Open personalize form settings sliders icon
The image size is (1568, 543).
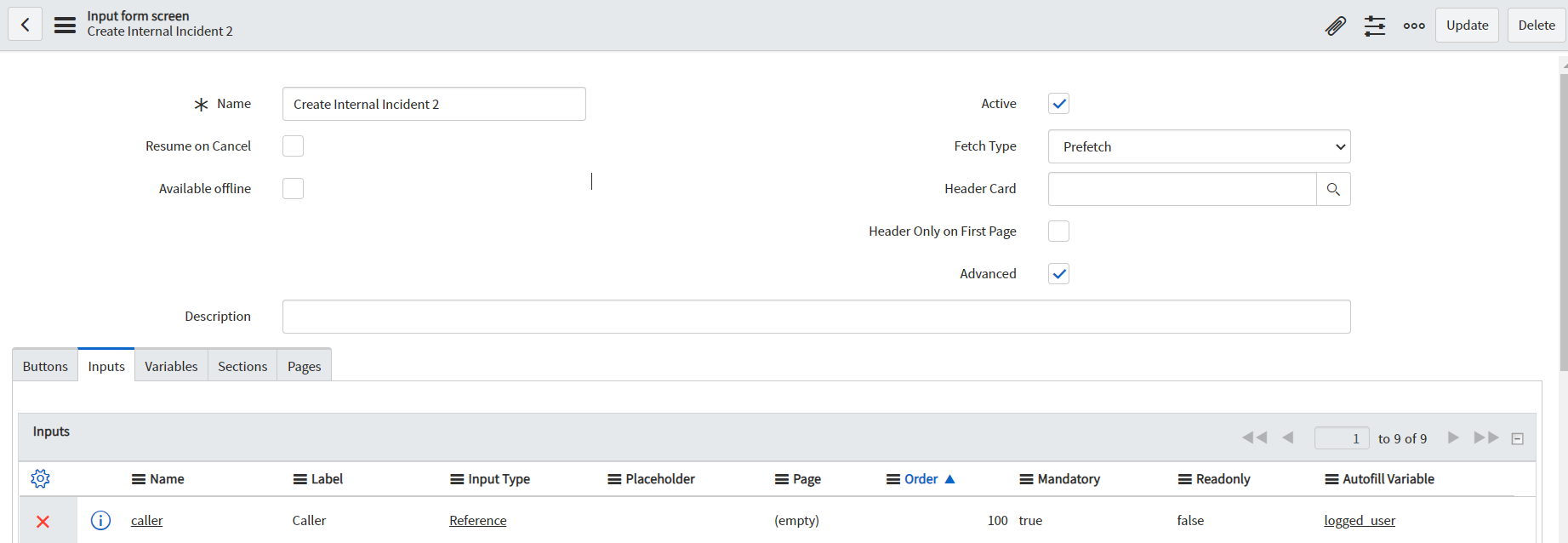pyautogui.click(x=1375, y=26)
